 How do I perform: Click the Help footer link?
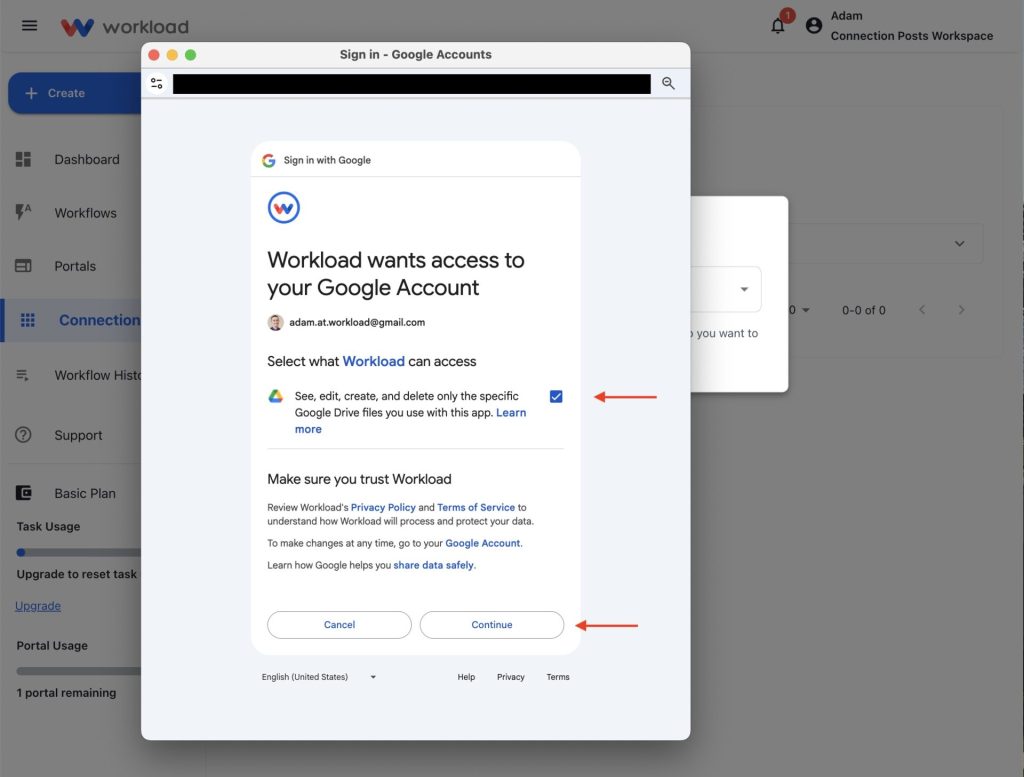coord(466,677)
